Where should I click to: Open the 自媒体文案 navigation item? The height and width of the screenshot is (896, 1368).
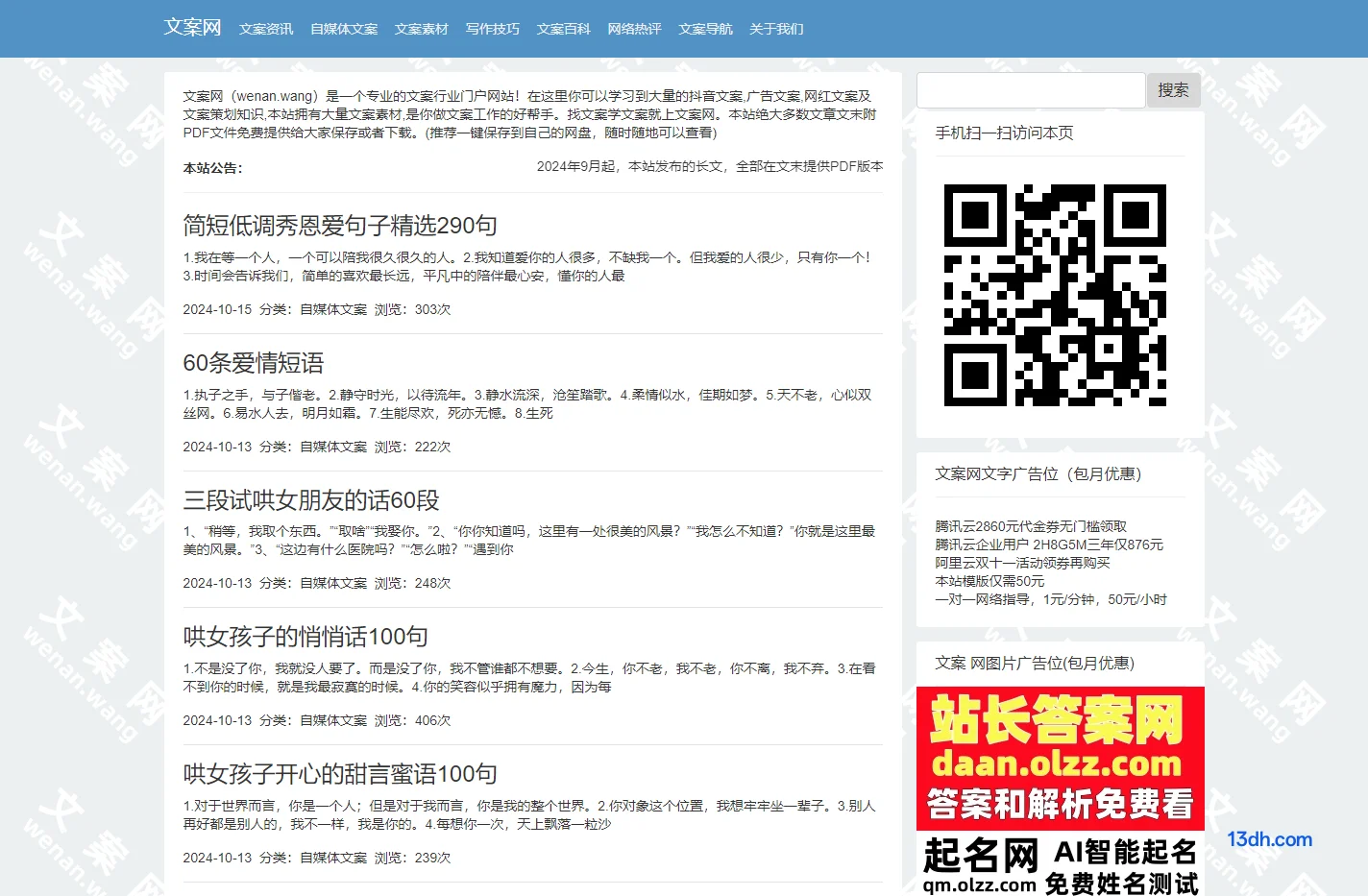344,29
